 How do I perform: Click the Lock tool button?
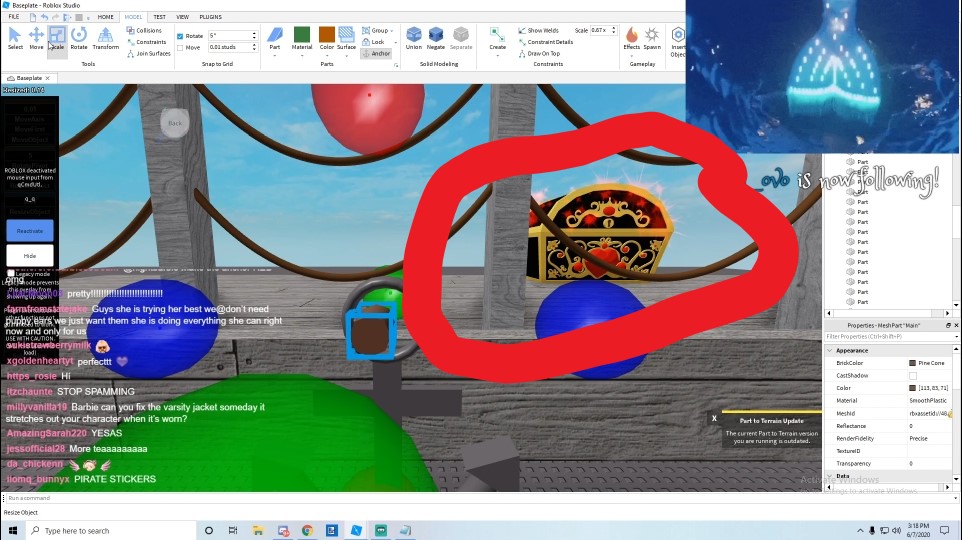tap(373, 42)
